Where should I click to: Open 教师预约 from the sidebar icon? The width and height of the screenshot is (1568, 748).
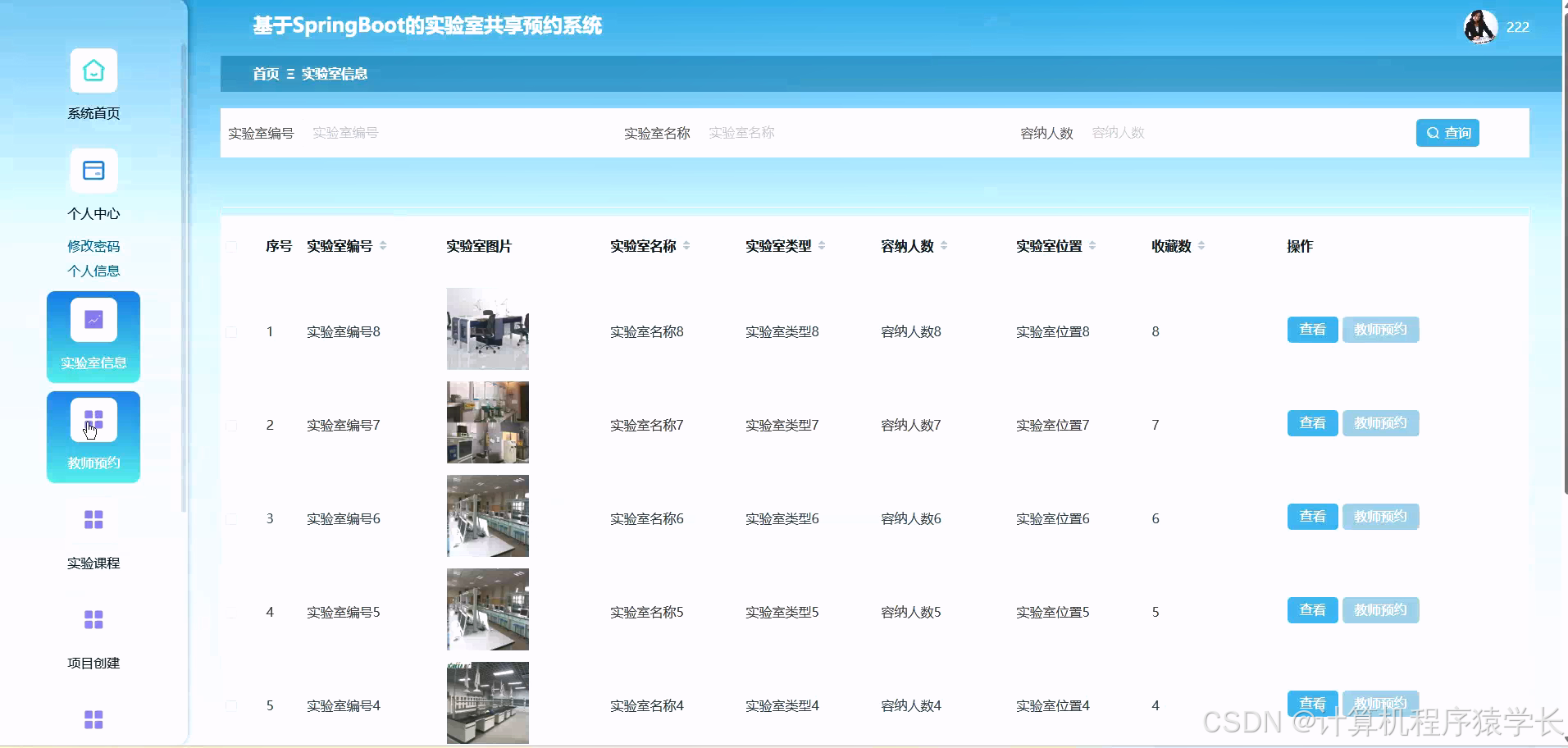[x=93, y=419]
